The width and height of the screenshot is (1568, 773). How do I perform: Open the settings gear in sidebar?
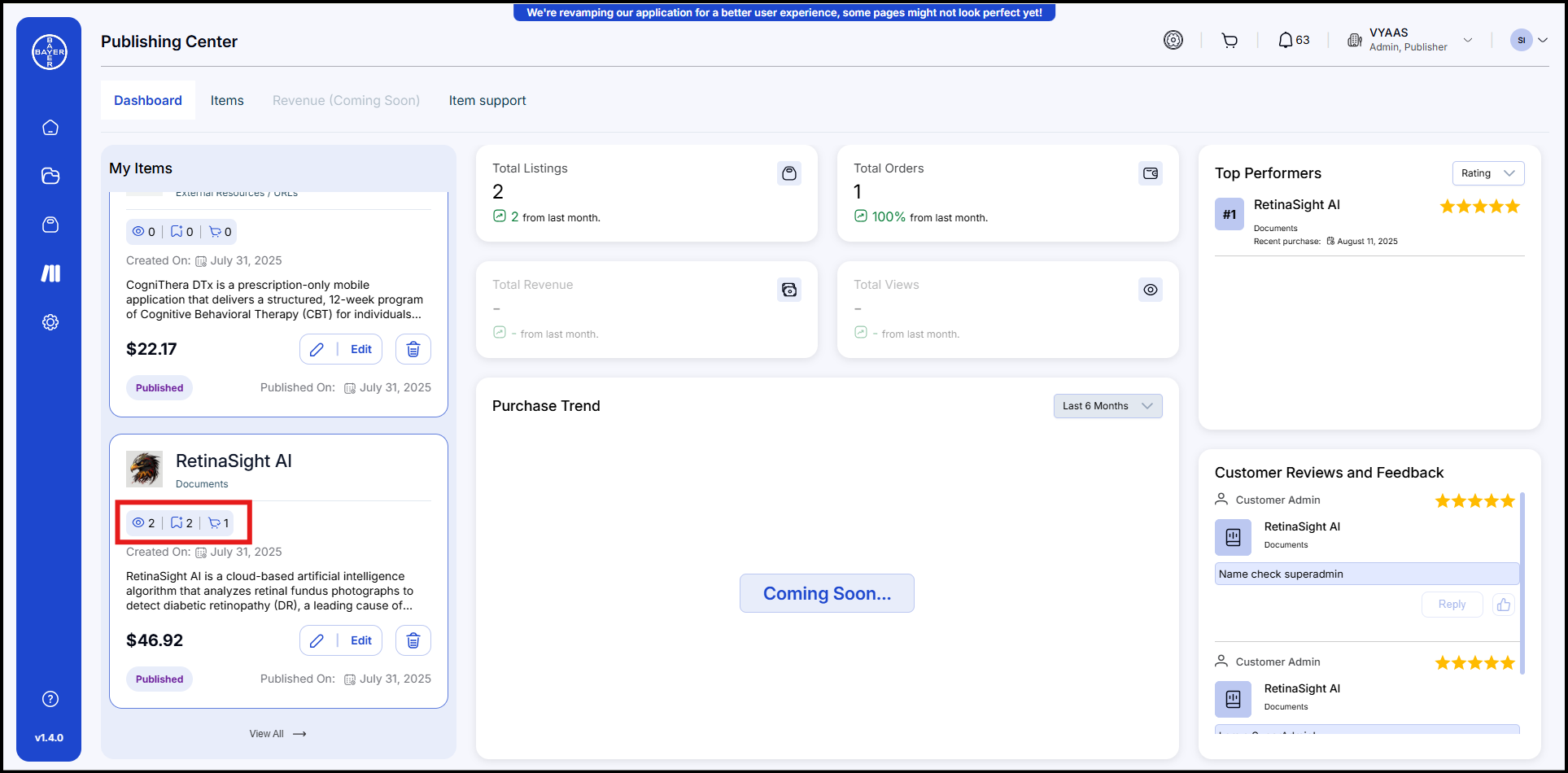(50, 322)
